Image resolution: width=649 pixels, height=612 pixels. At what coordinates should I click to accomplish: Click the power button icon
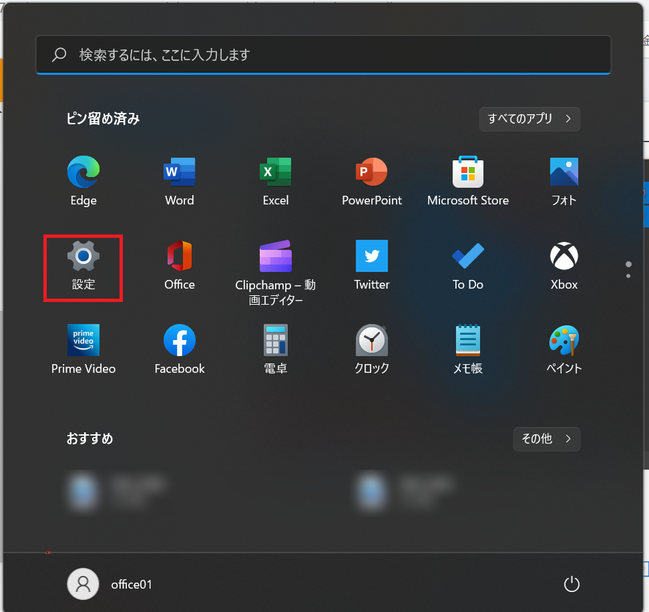pyautogui.click(x=572, y=584)
